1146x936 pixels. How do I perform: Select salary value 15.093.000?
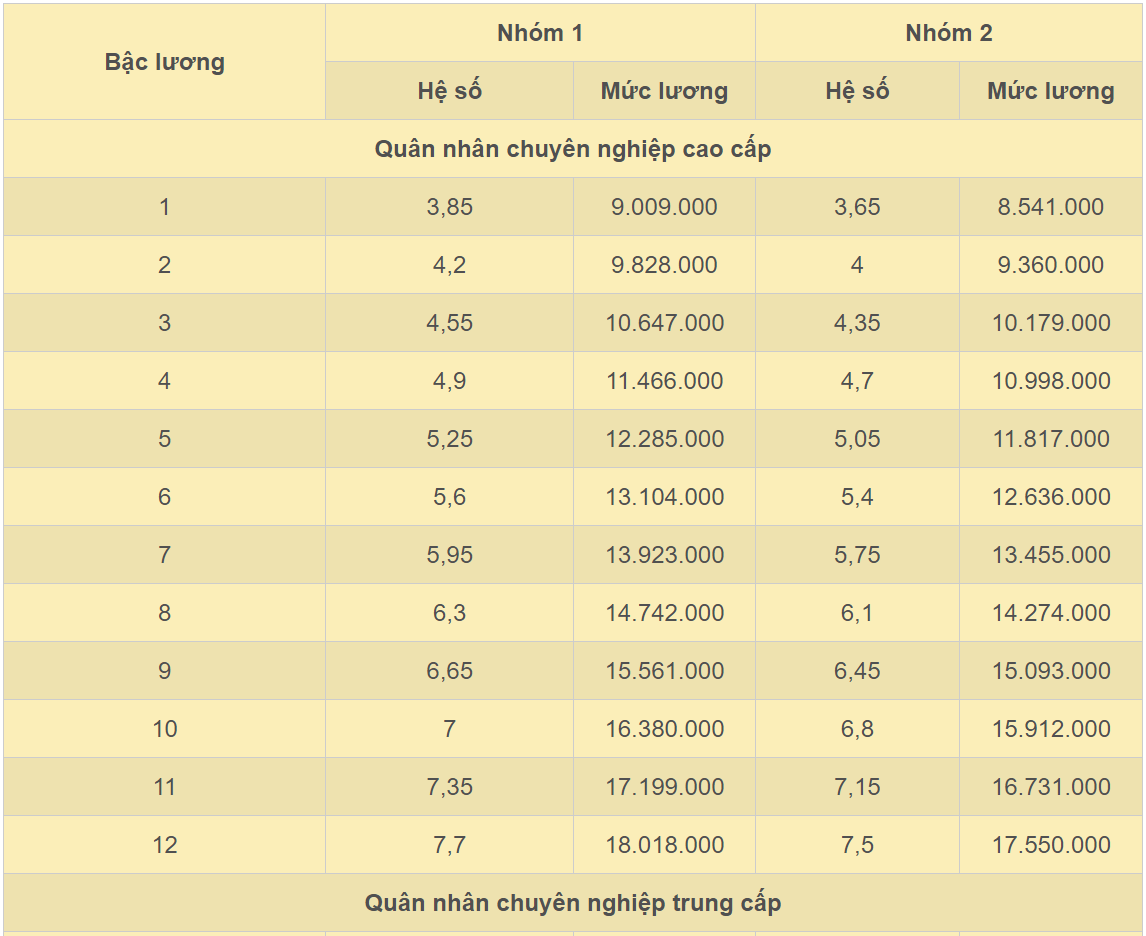(x=1050, y=671)
